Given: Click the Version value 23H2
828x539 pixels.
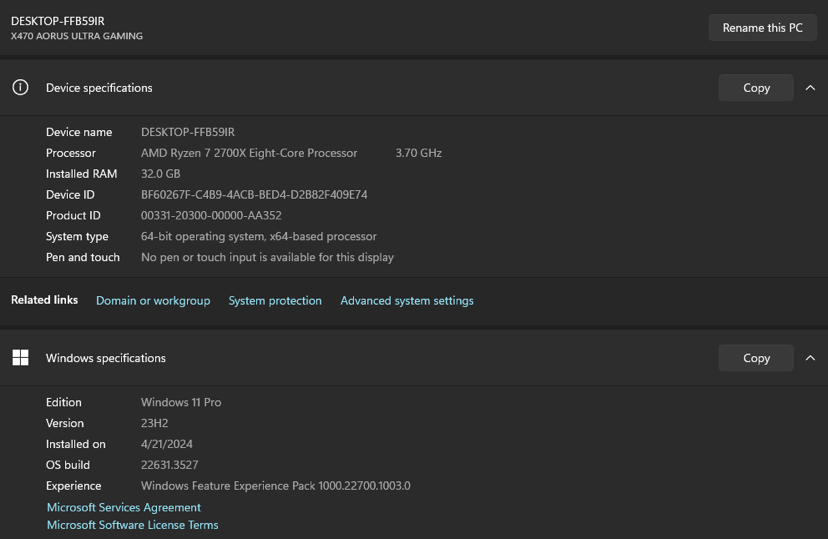Looking at the screenshot, I should tap(154, 423).
